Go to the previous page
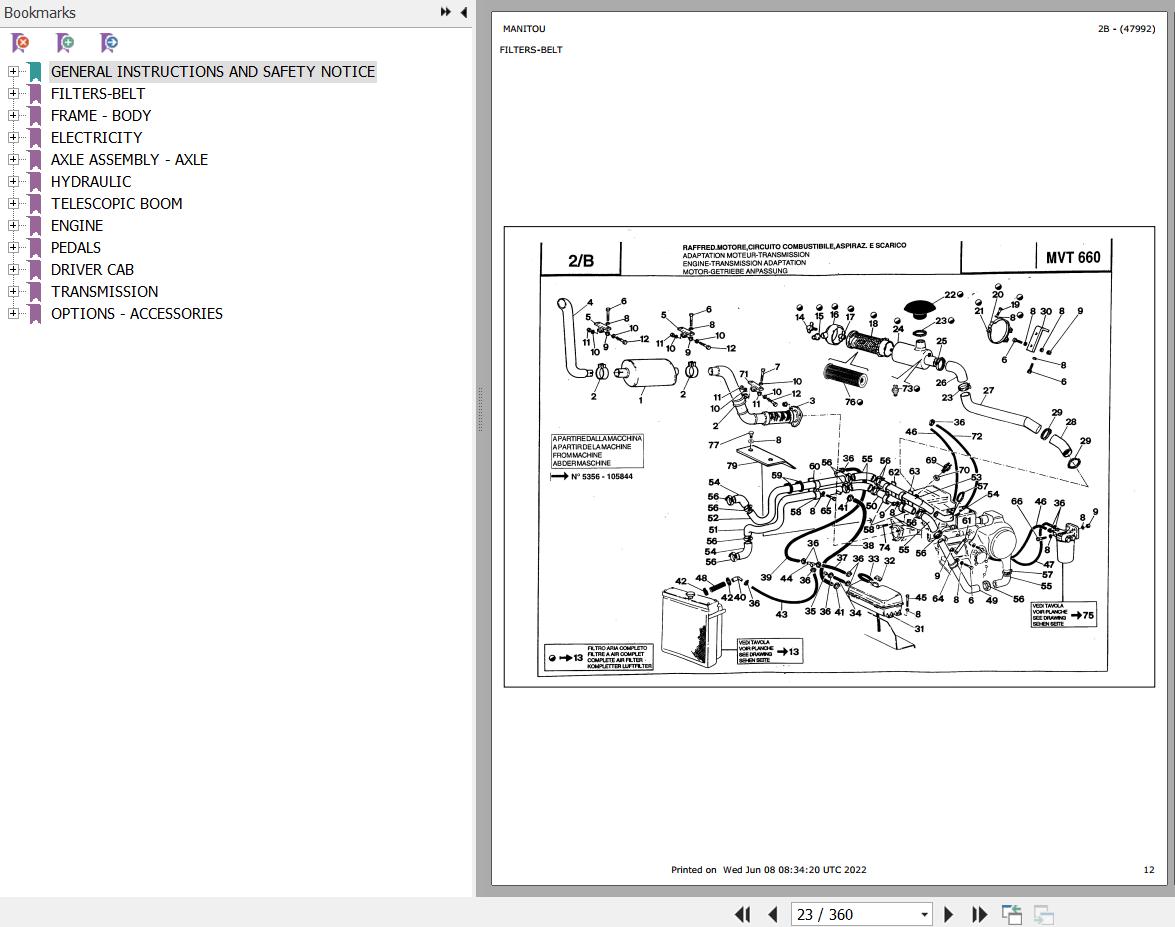Viewport: 1175px width, 927px height. 773,914
